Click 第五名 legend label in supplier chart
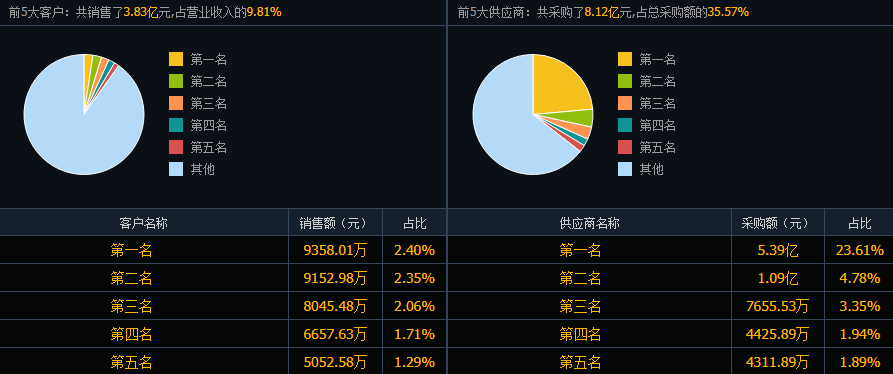Screen dimensions: 893x374 657,147
